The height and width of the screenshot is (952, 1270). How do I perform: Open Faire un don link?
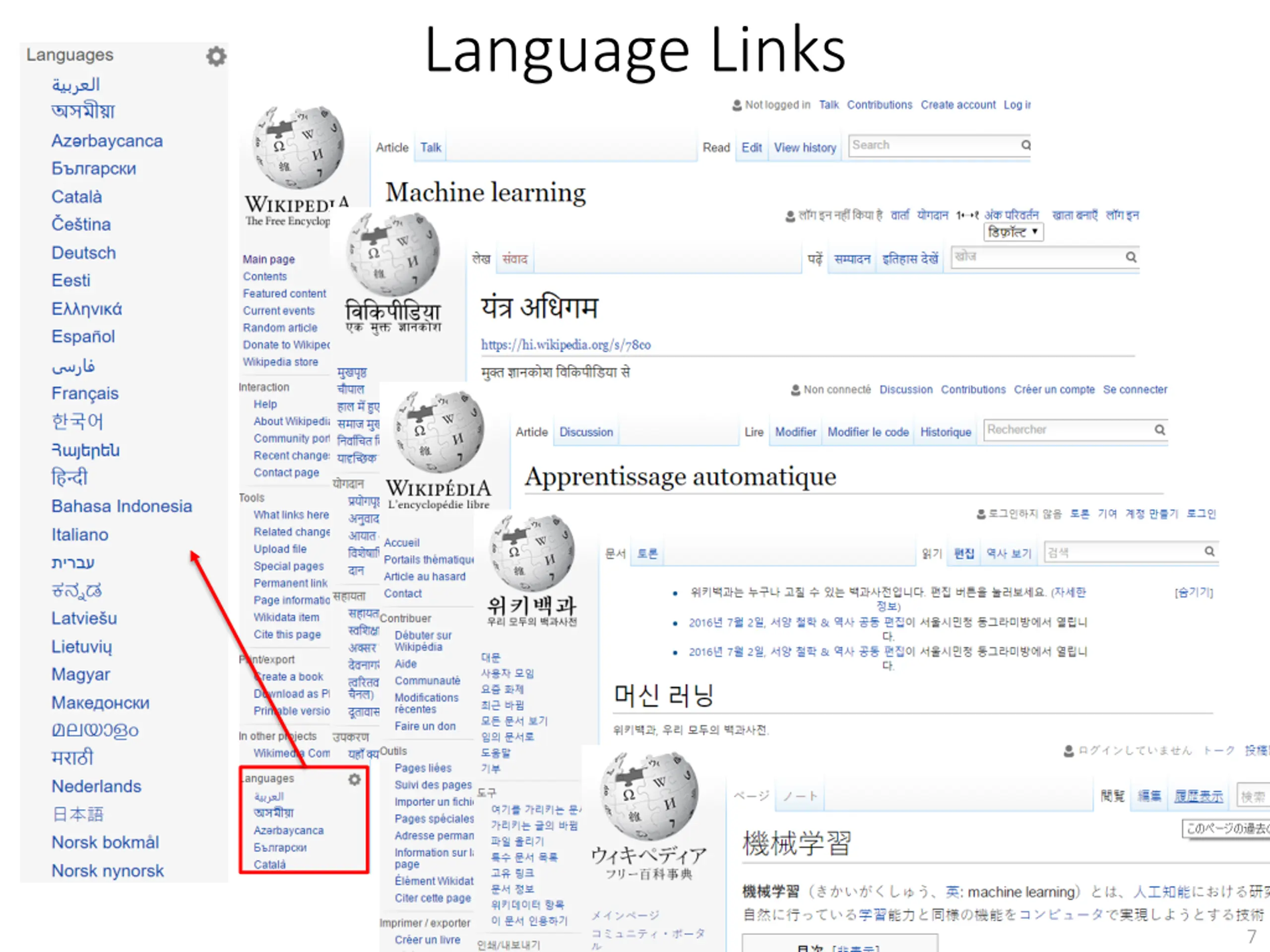coord(425,726)
